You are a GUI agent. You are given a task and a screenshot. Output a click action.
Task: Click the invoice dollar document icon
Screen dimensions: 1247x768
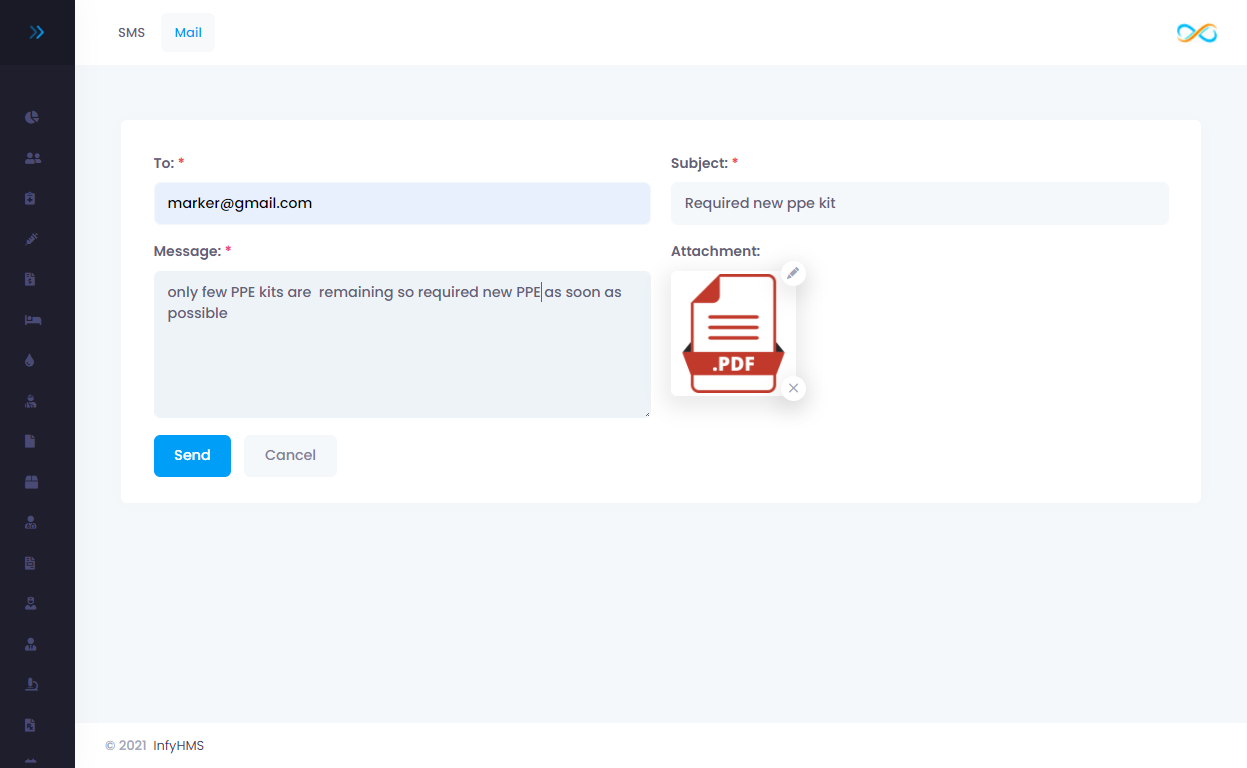[x=31, y=280]
